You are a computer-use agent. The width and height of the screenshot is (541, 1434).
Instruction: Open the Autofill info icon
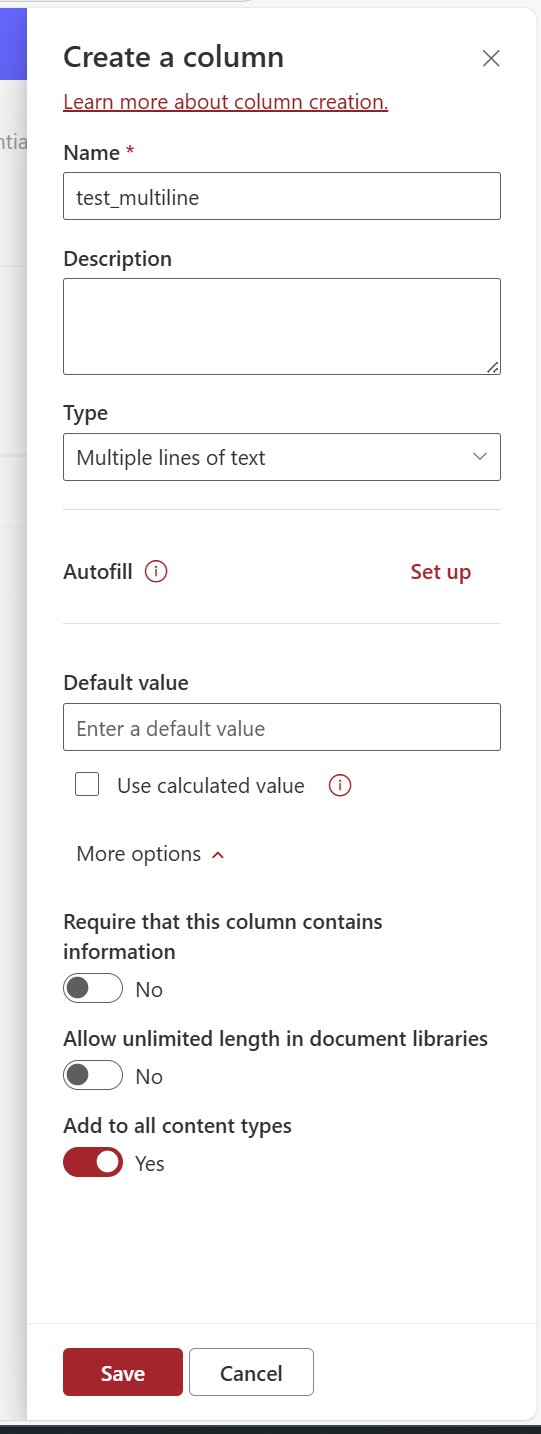point(156,572)
